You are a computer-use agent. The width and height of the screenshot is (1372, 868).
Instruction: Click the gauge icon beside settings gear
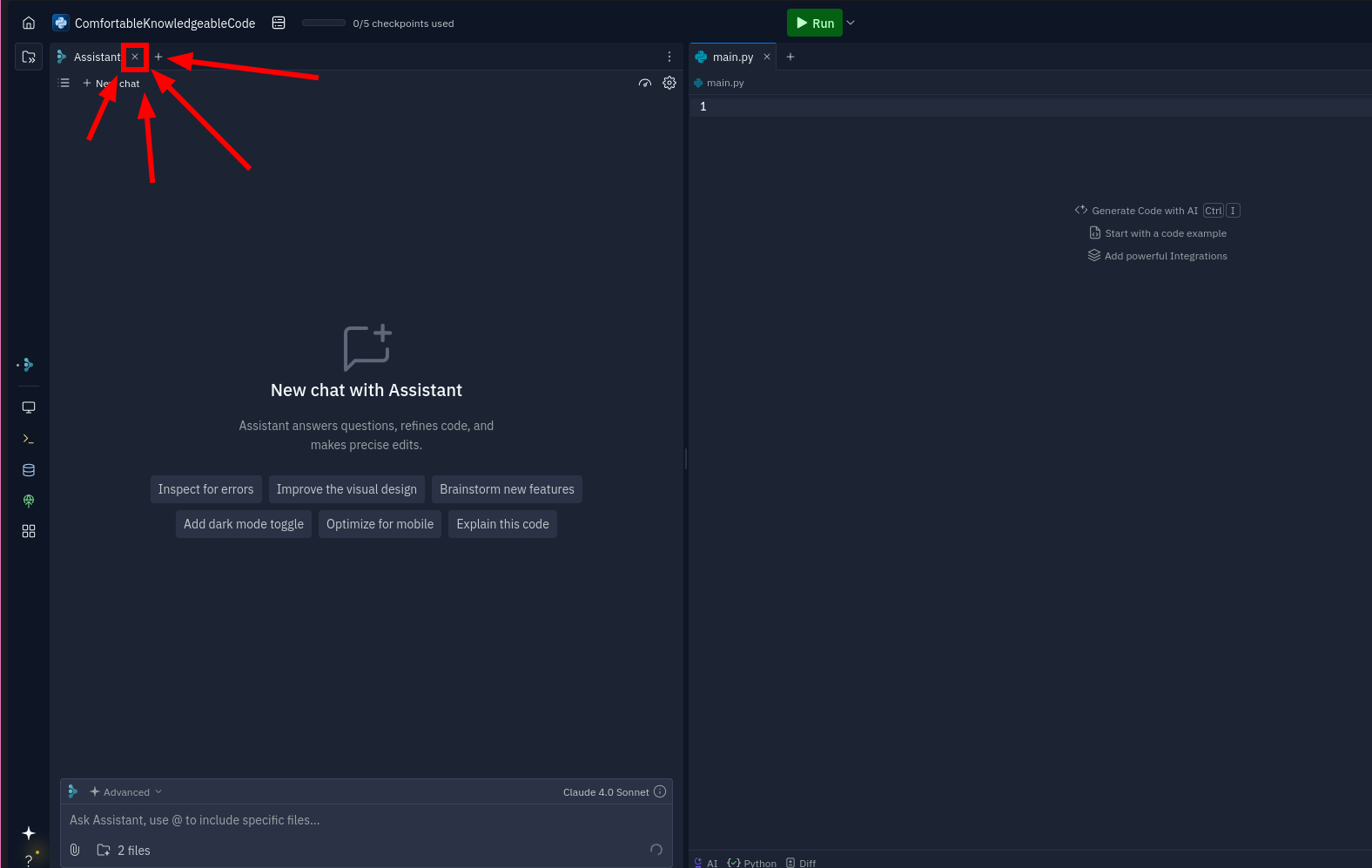pos(645,83)
